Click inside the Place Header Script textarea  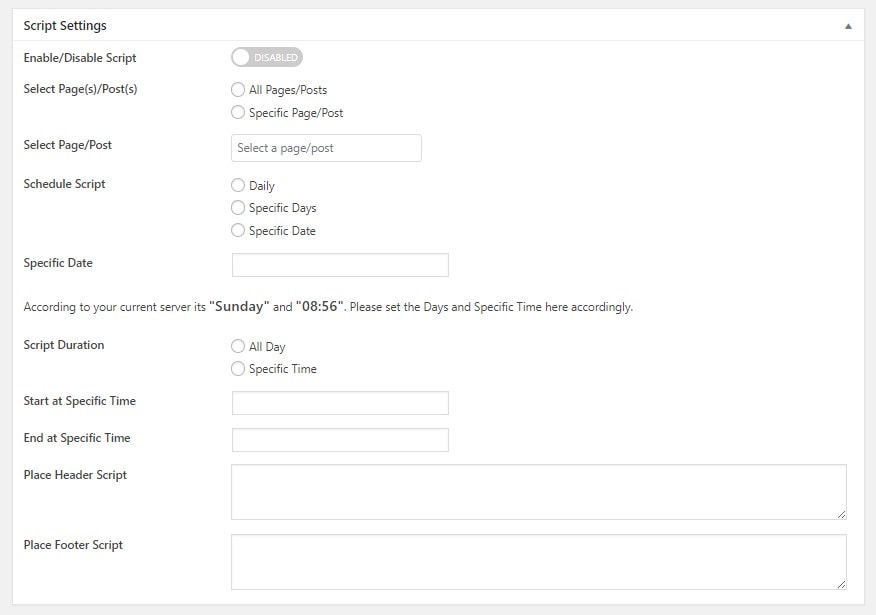pyautogui.click(x=539, y=492)
